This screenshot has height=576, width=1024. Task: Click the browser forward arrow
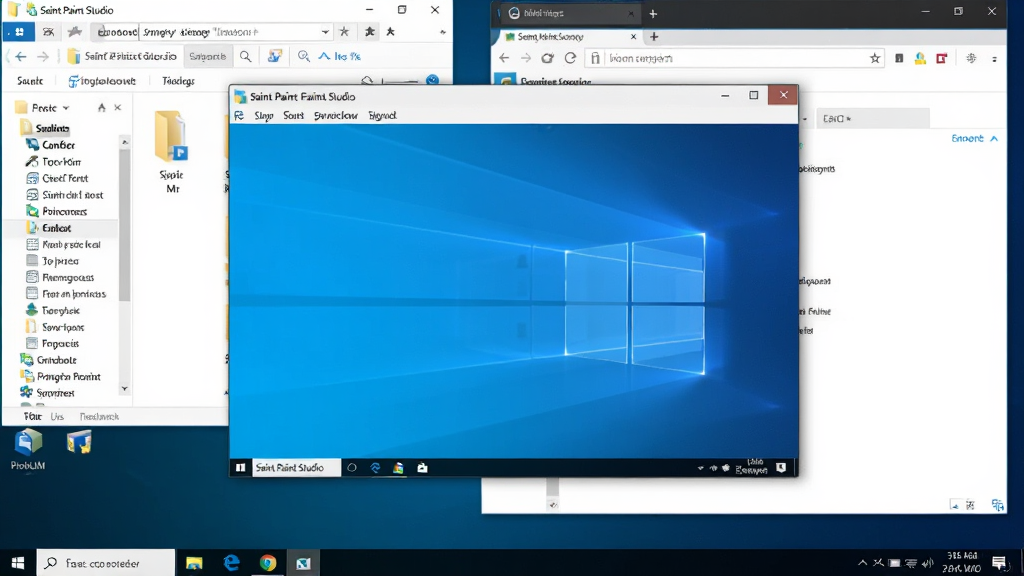526,58
